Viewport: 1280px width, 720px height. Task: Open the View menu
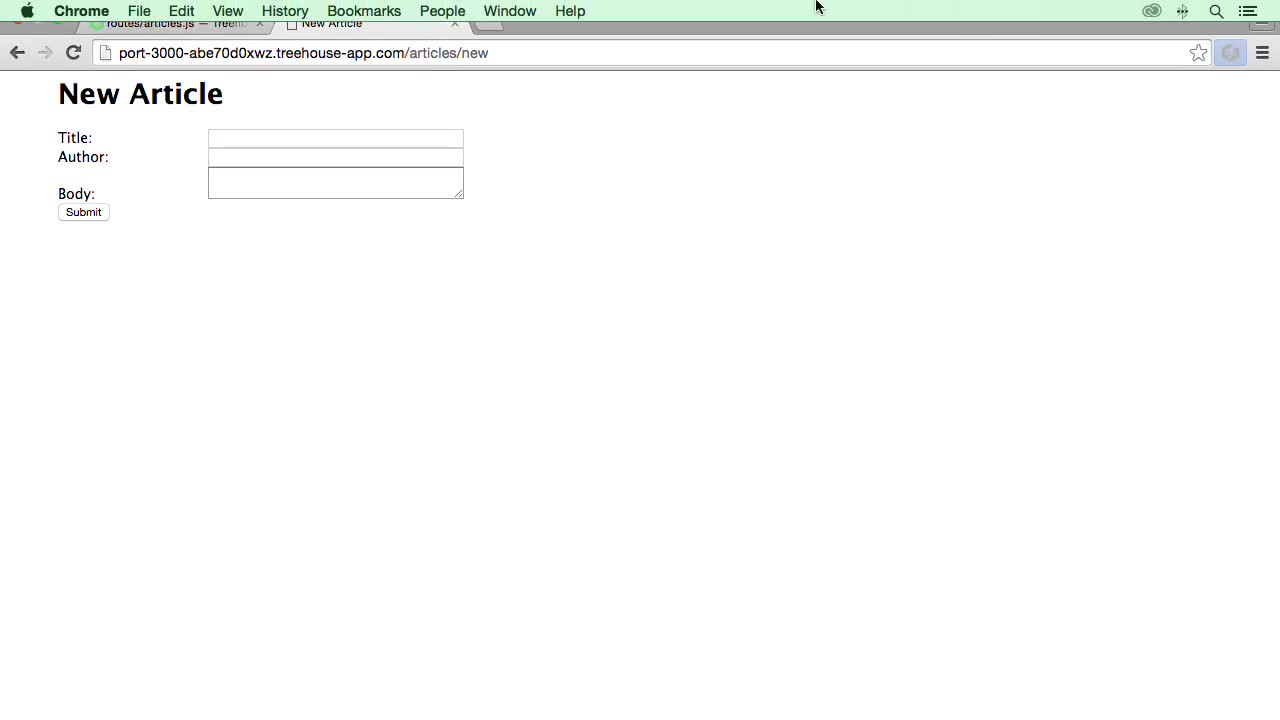click(x=227, y=11)
